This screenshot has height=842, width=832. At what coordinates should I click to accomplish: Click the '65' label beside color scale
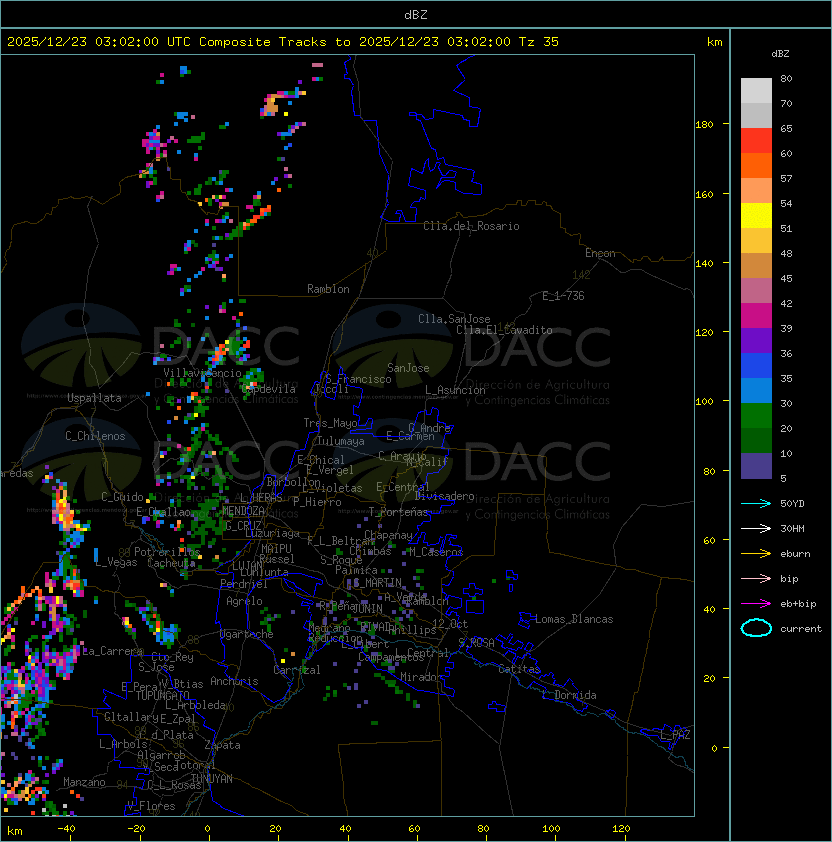click(x=786, y=128)
